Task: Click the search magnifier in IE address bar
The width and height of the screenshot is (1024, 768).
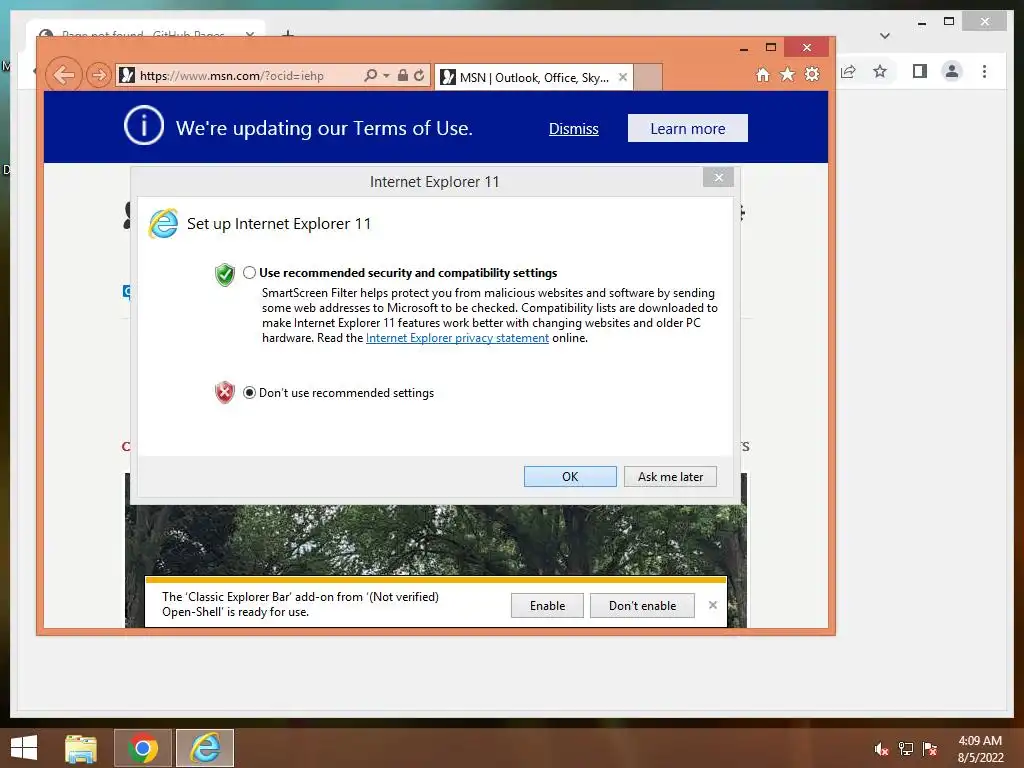Action: [370, 75]
